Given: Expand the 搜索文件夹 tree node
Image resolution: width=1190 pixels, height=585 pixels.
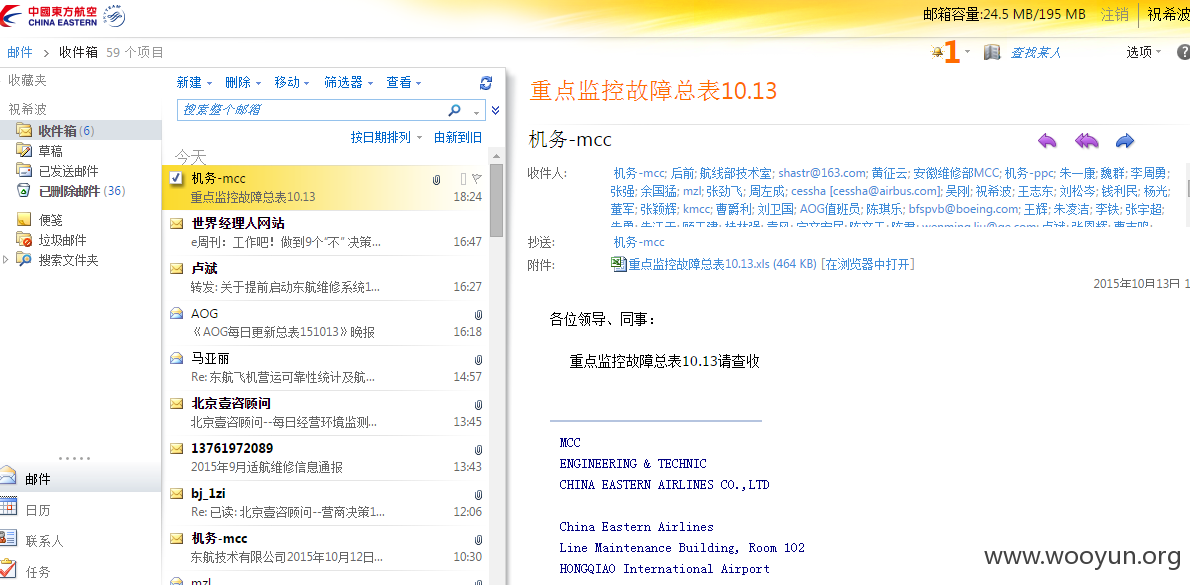Looking at the screenshot, I should pyautogui.click(x=7, y=259).
